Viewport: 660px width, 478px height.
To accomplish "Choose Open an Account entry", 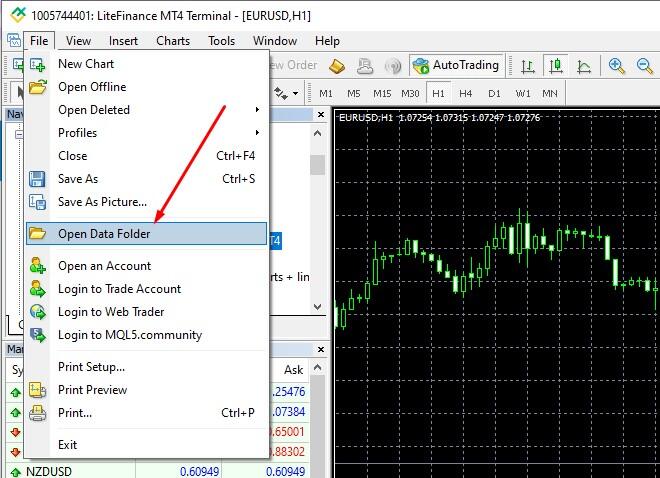I will [x=146, y=266].
